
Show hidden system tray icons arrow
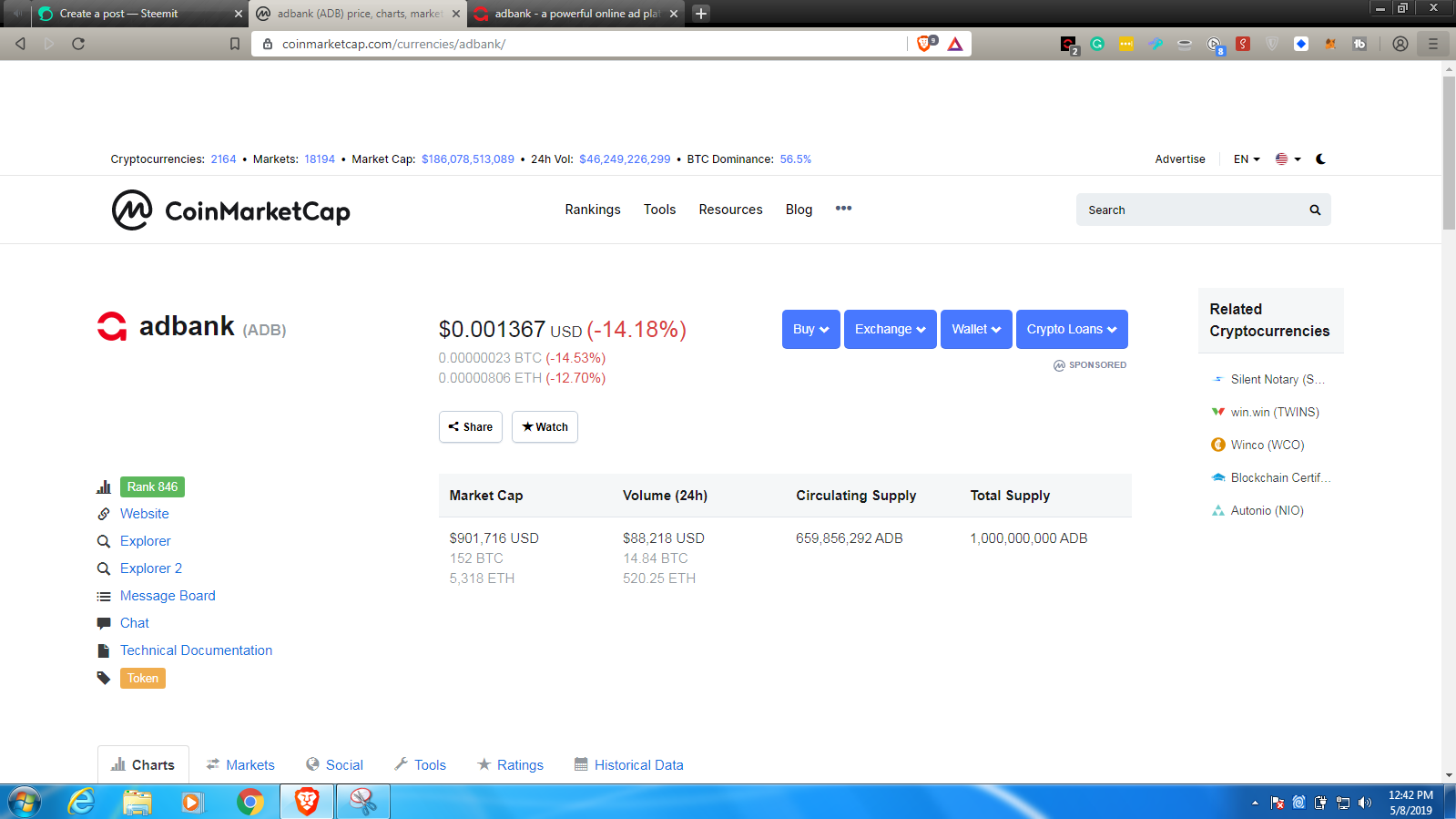coord(1255,803)
